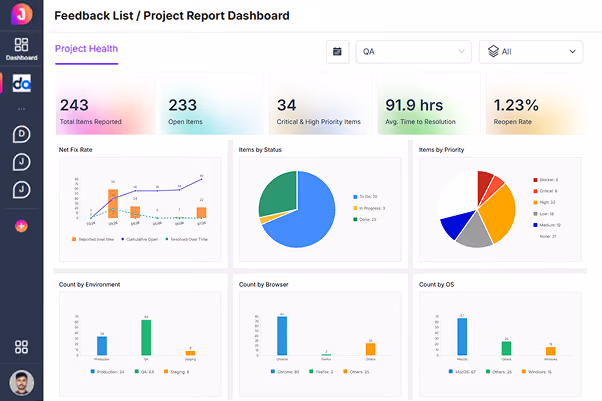
Task: Switch to the Project Health tab
Action: [86, 49]
